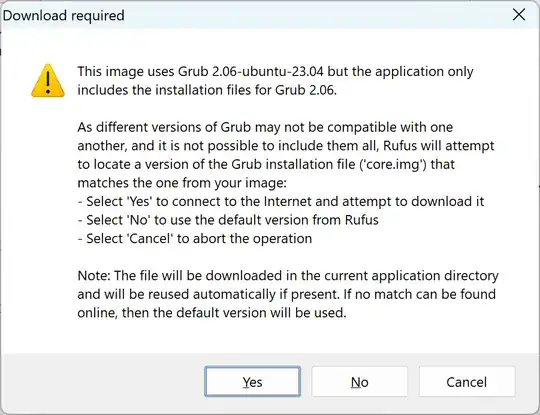Close the Download required dialog window

tap(519, 15)
